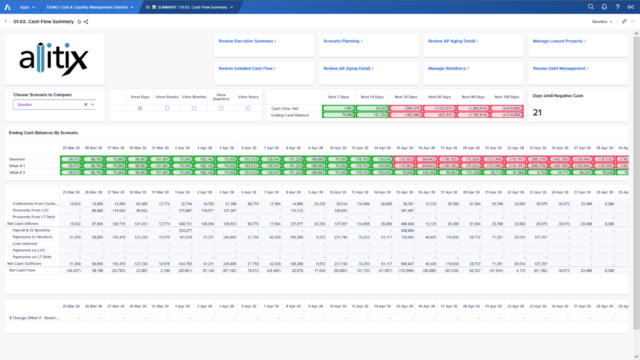This screenshot has height=360, width=640.
Task: Open the more options ellipsis in the header
Action: tap(633, 22)
